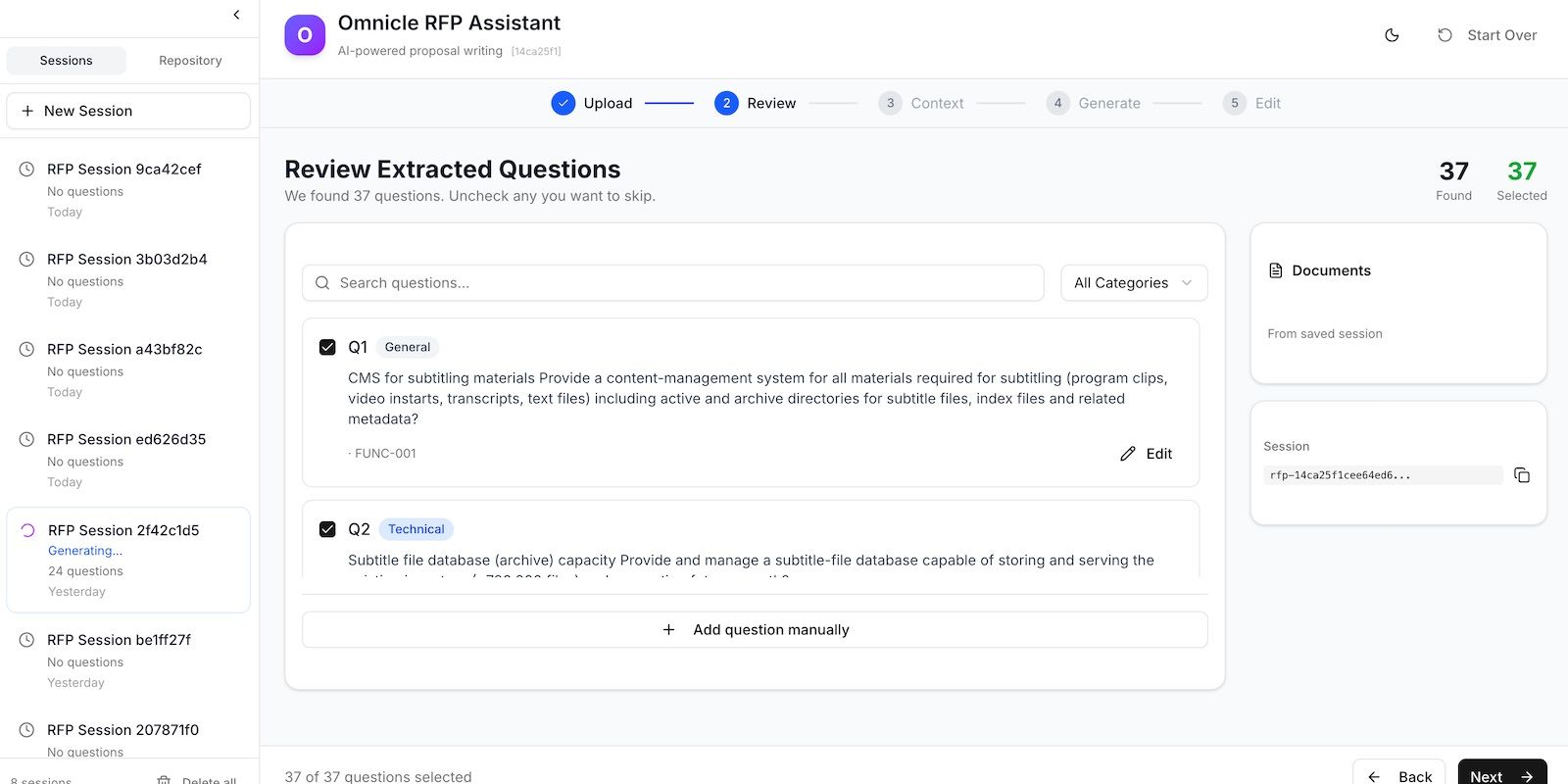Click Add question manually
Screen dimensions: 1568x784
(x=755, y=630)
